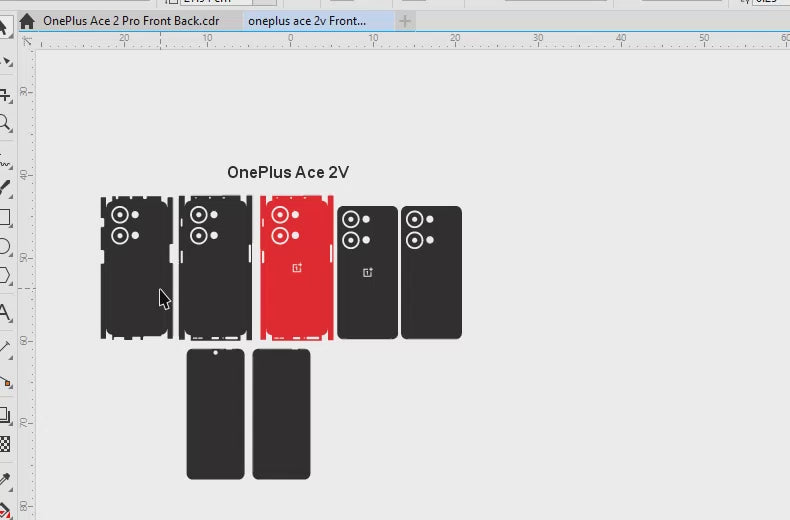This screenshot has width=790, height=520.
Task: Choose the Rectangle tool
Action: [x=5, y=217]
